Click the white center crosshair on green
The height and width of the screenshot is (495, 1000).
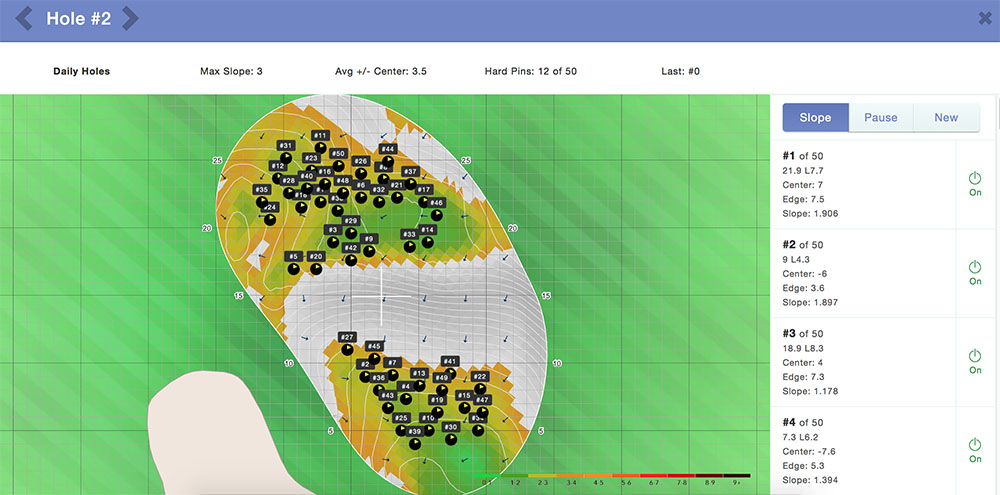[381, 297]
